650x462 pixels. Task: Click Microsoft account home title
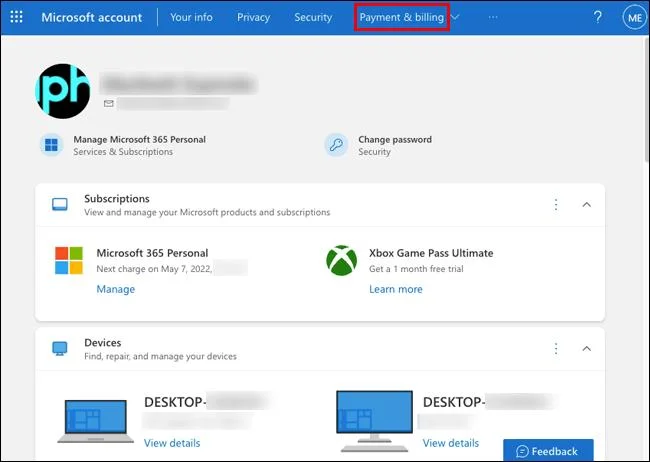coord(92,17)
